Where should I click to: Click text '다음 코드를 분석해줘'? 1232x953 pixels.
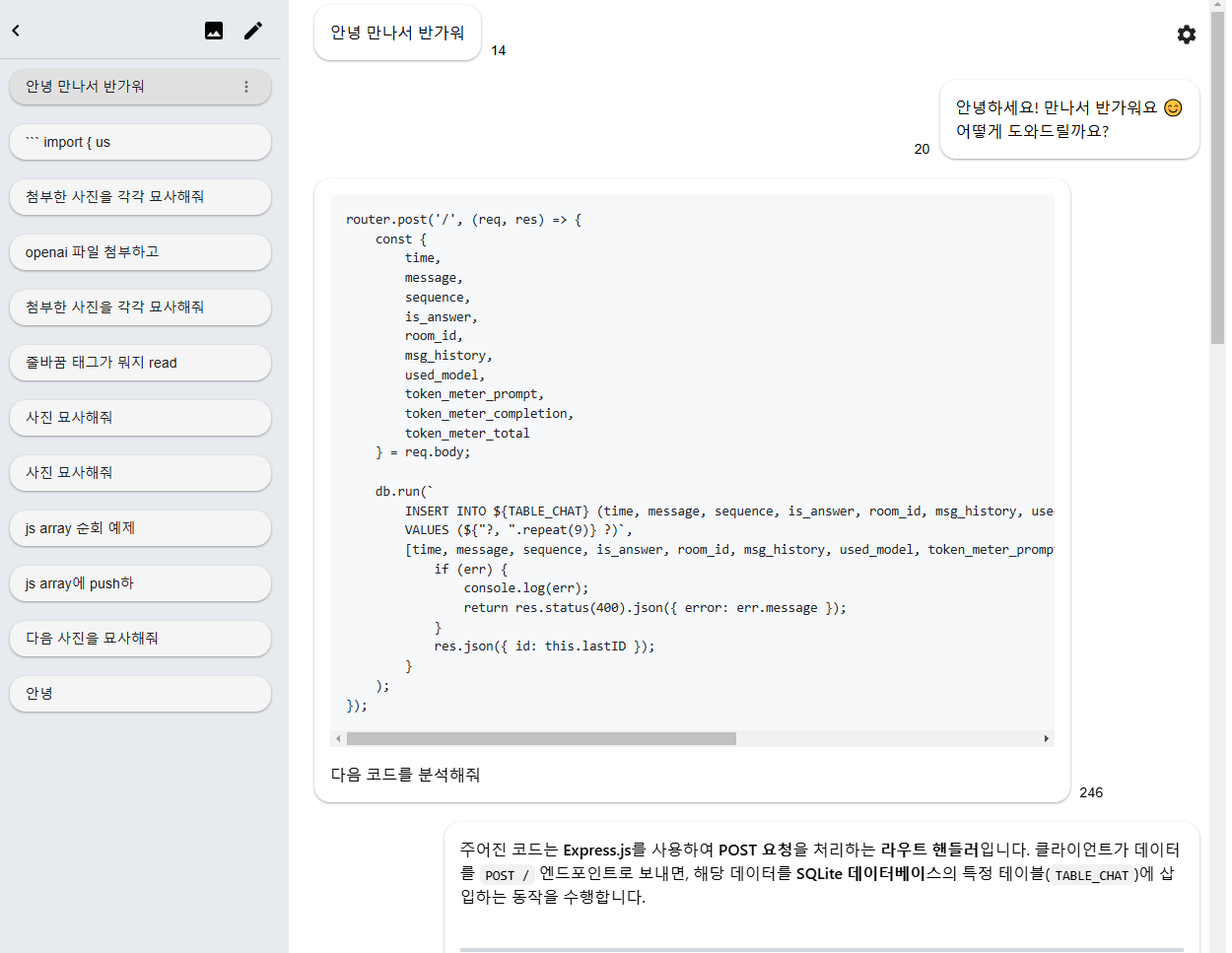[405, 775]
